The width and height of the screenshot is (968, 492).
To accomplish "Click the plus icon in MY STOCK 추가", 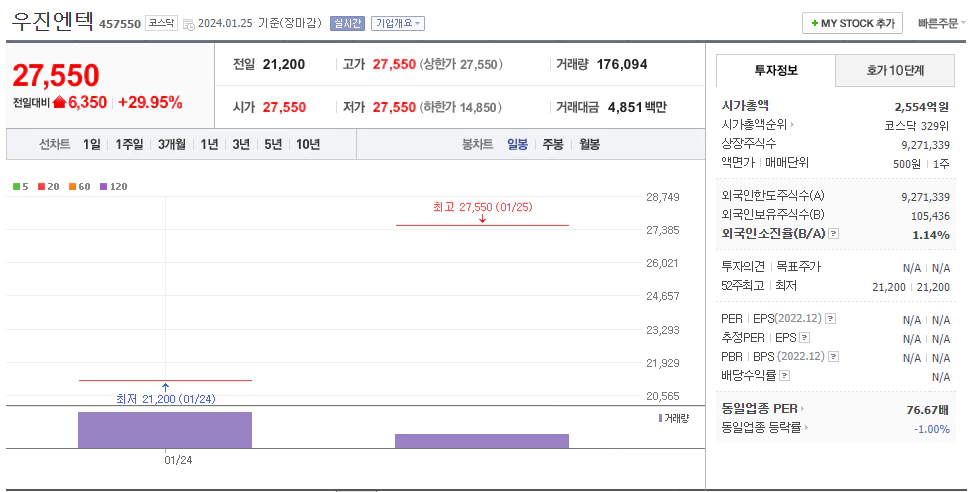I will [814, 23].
